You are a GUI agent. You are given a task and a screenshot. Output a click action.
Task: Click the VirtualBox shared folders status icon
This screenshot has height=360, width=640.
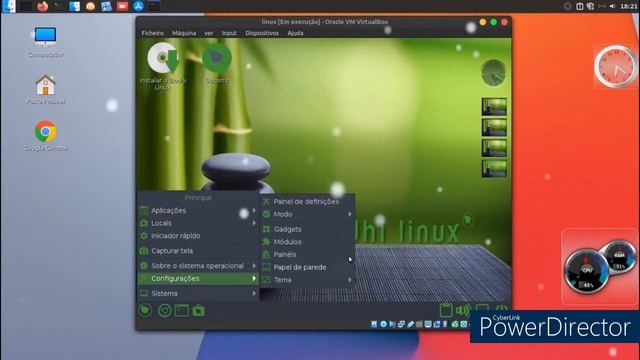[419, 324]
